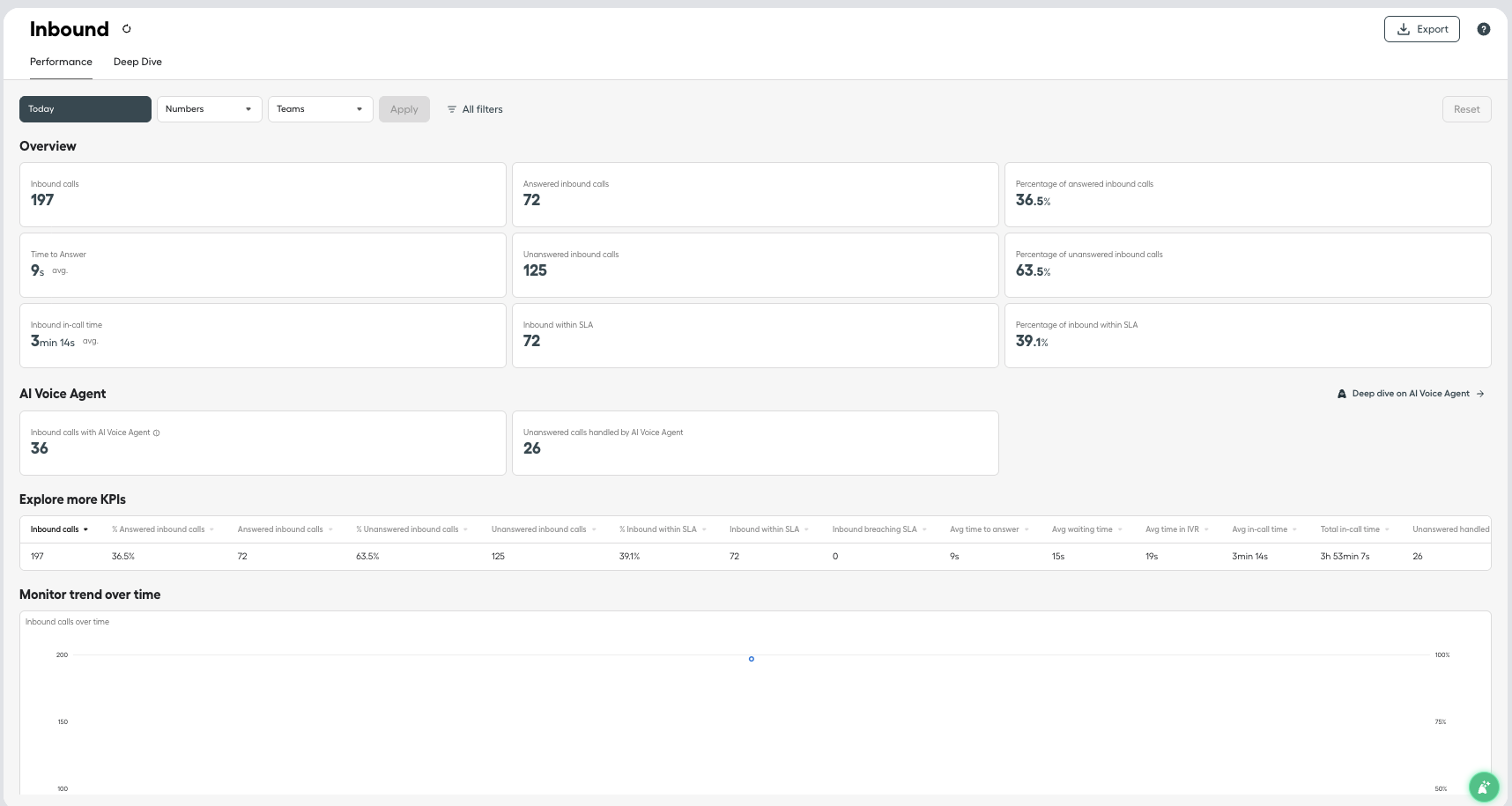Click the funnel icon in All filters
The image size is (1512, 806).
[x=452, y=109]
